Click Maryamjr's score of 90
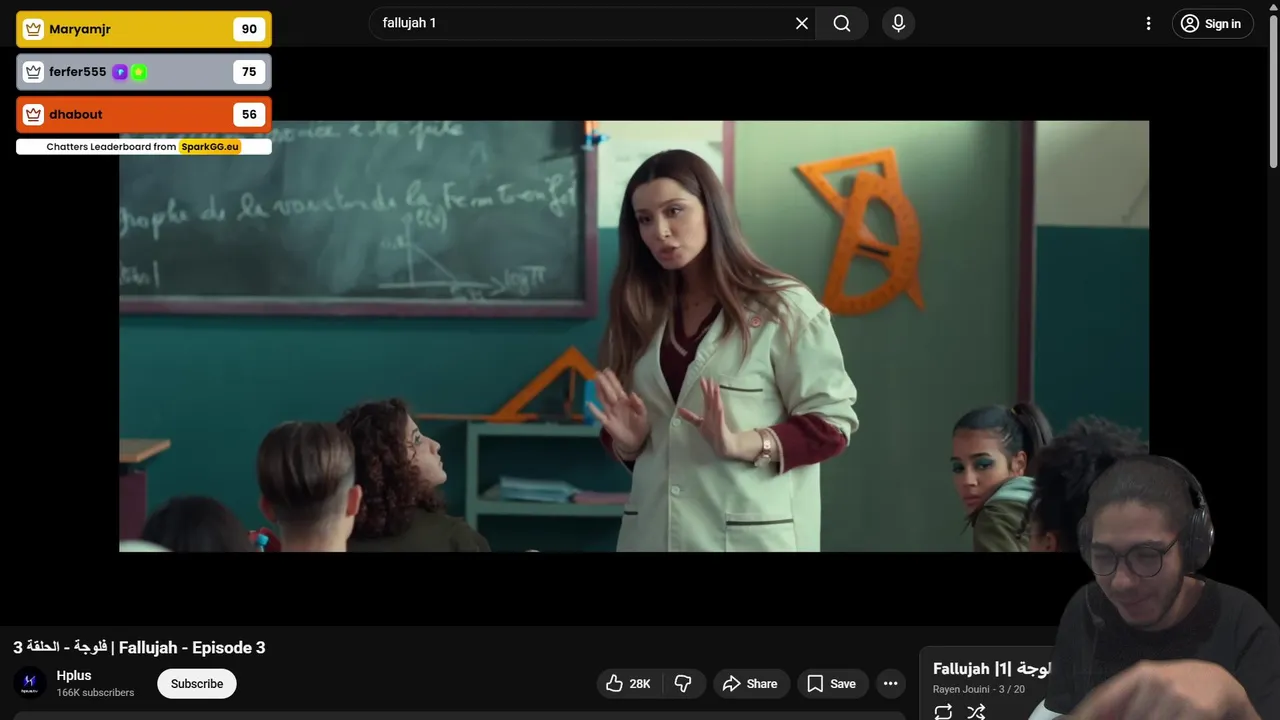 [x=249, y=29]
